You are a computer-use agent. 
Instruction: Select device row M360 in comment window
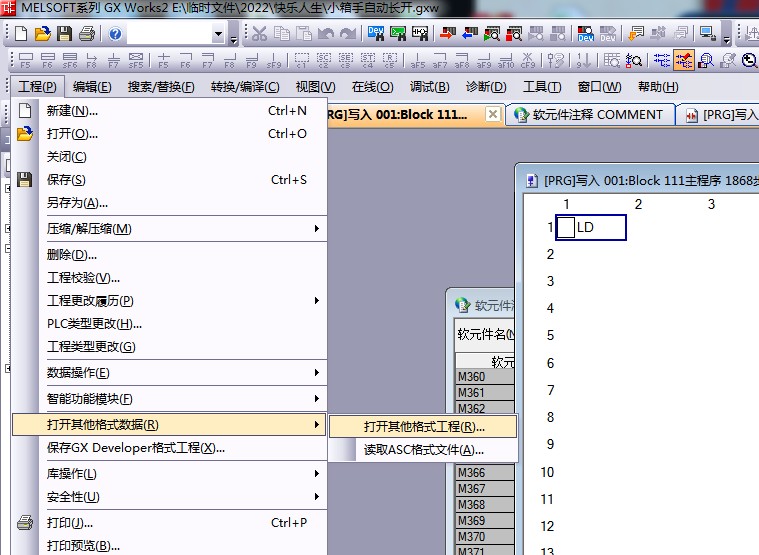click(x=485, y=377)
